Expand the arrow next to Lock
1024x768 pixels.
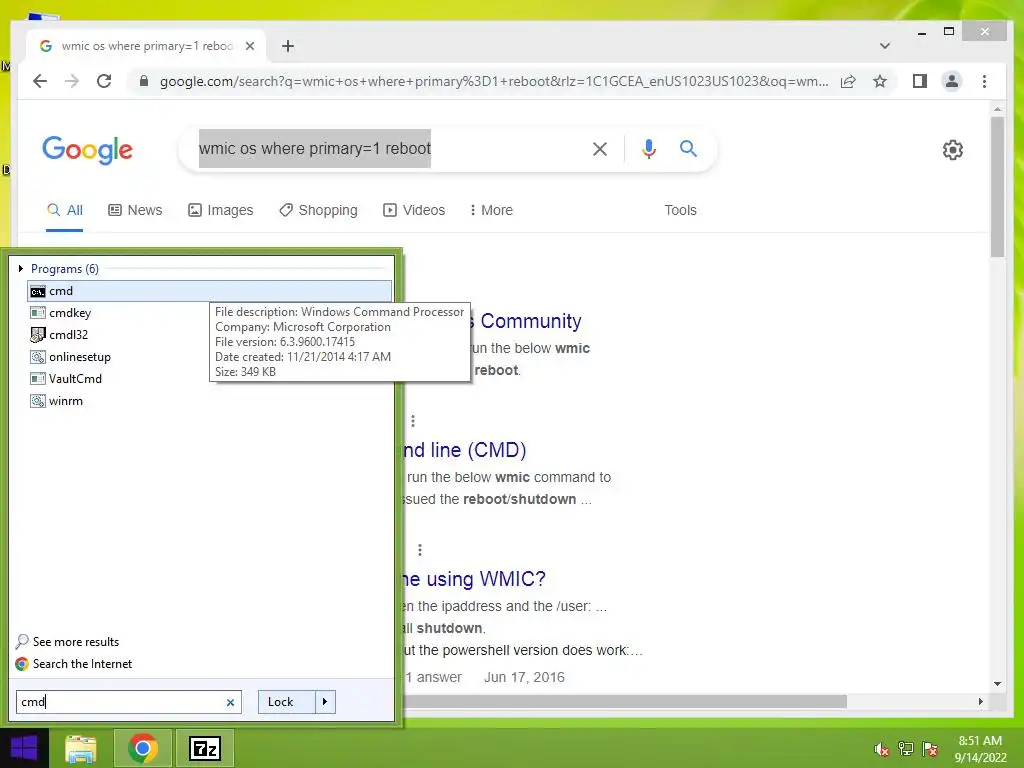(325, 702)
